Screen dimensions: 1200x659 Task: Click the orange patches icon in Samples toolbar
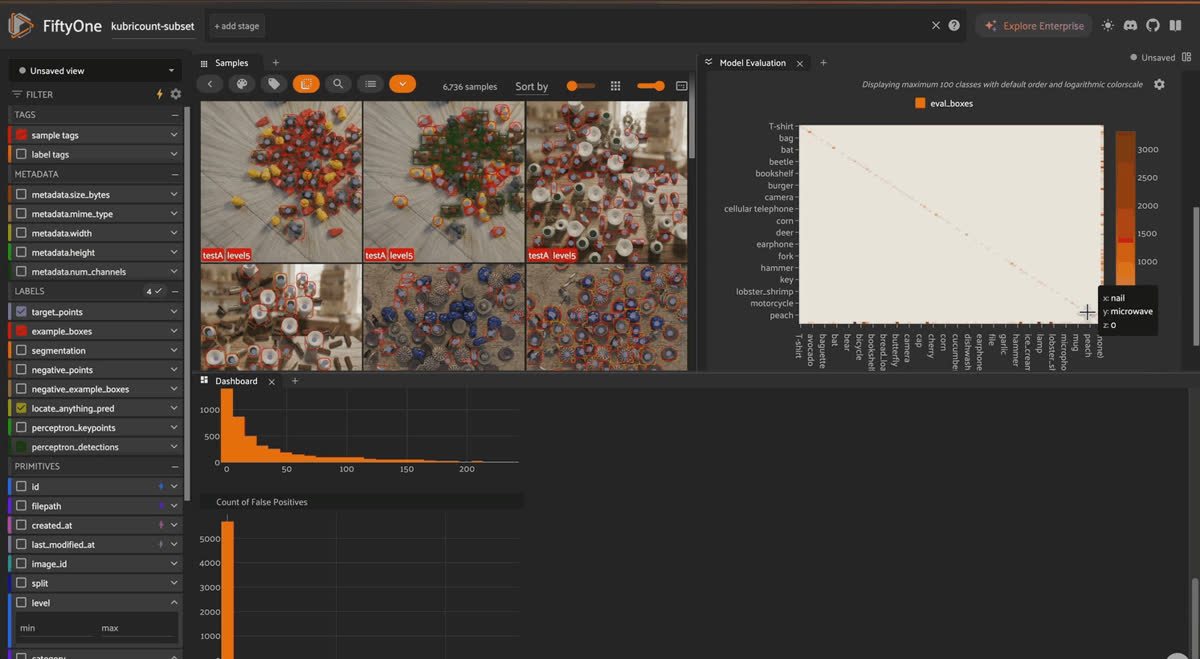point(306,85)
